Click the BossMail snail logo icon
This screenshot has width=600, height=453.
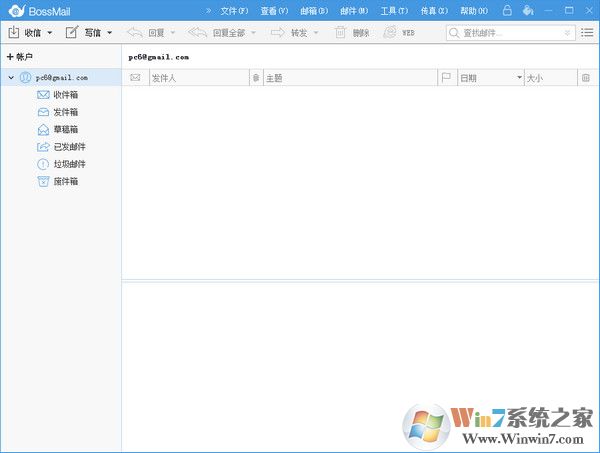tap(17, 11)
